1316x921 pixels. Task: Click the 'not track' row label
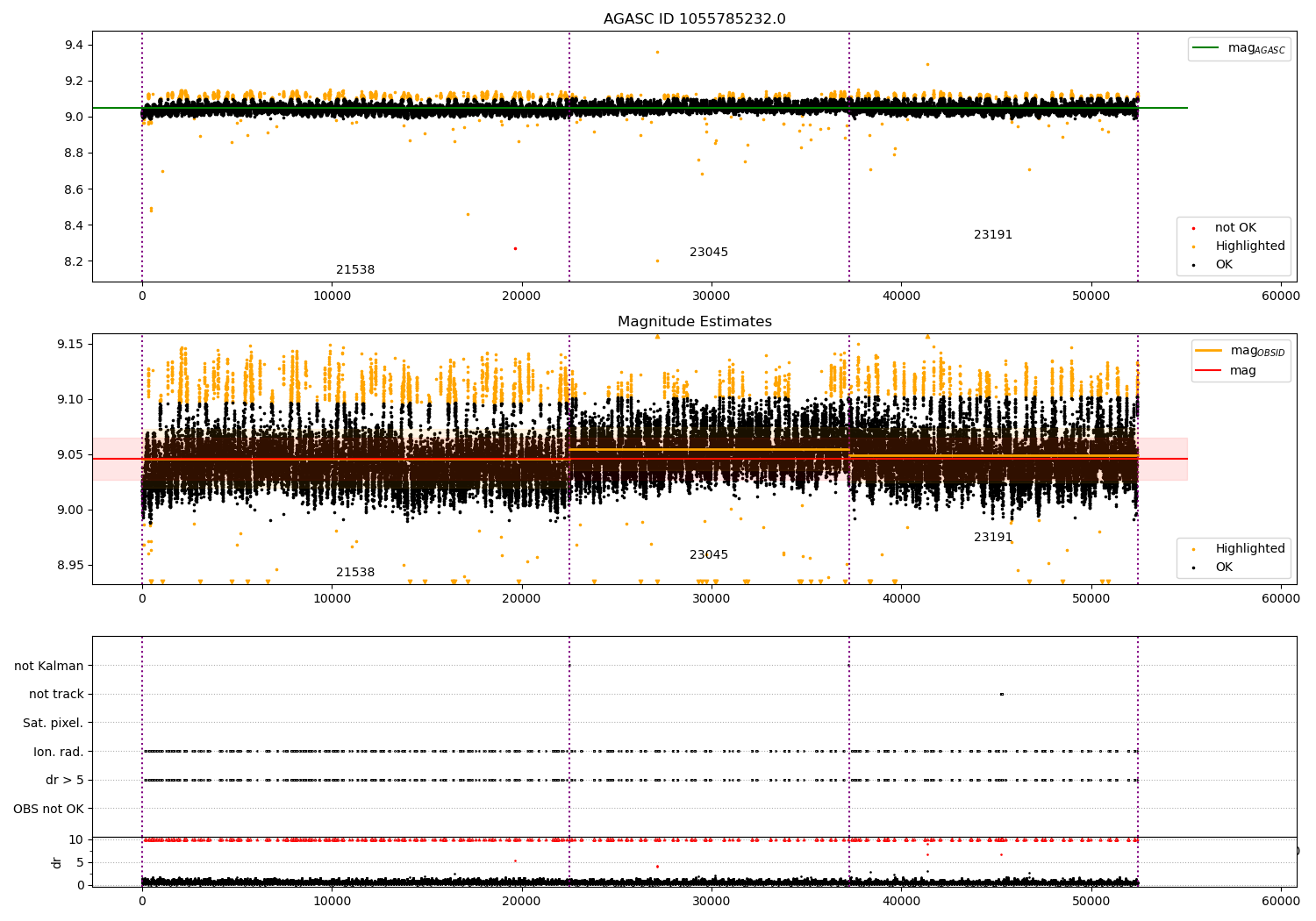click(x=56, y=695)
